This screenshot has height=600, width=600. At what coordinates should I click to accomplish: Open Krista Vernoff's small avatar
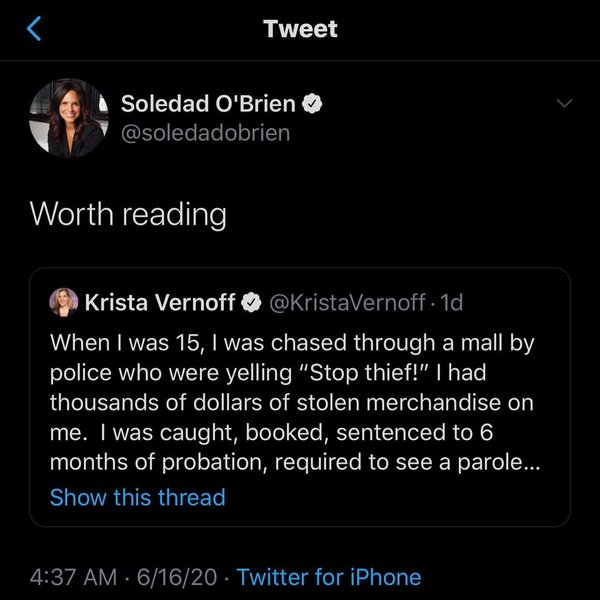(64, 301)
